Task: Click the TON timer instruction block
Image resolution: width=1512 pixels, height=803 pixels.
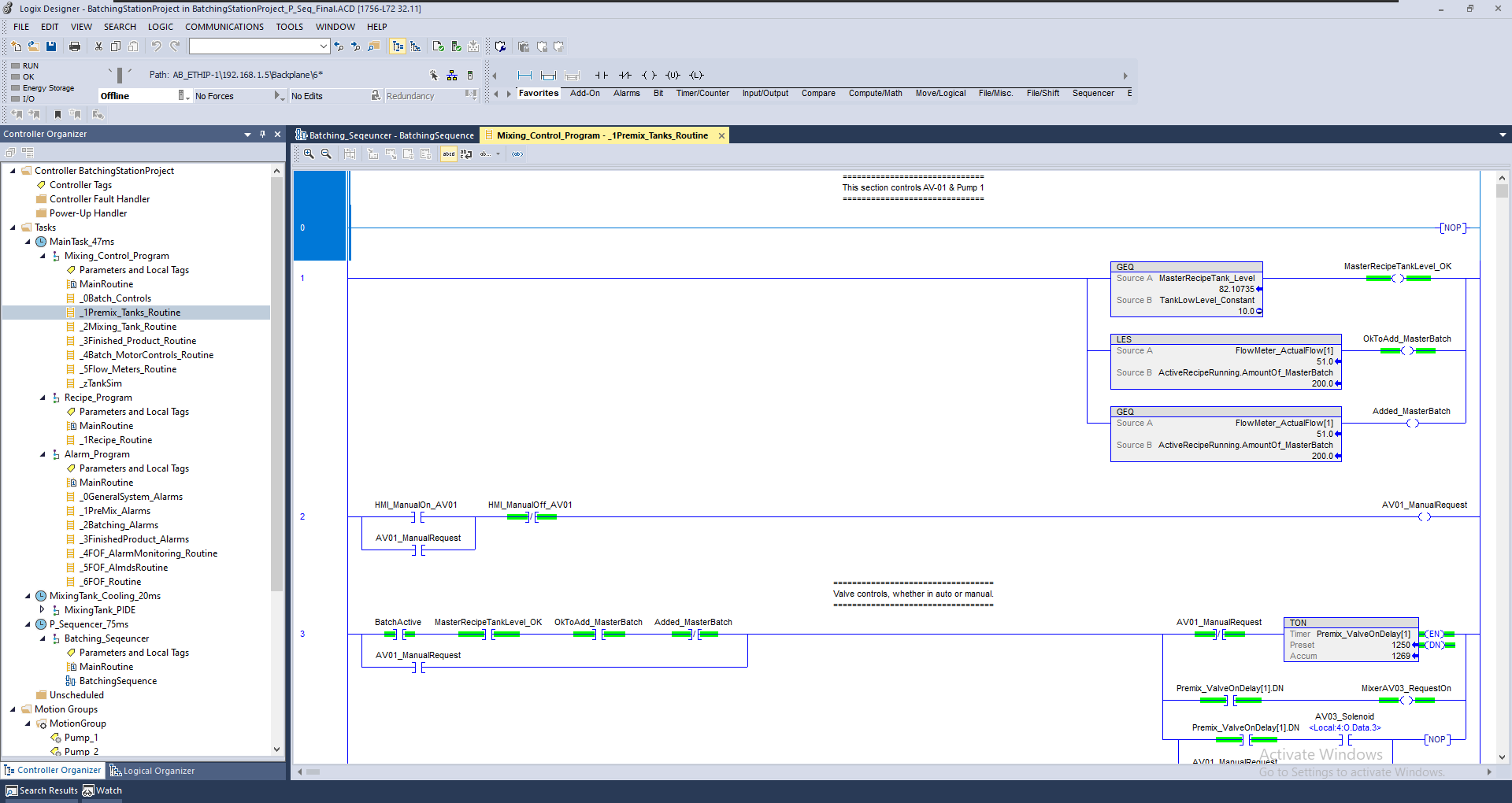Action: [1351, 639]
